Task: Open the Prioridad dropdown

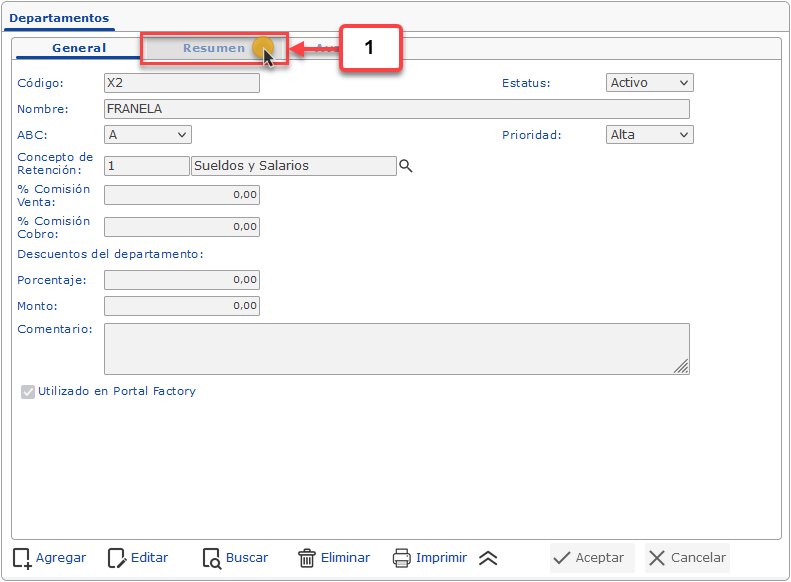Action: pyautogui.click(x=649, y=135)
